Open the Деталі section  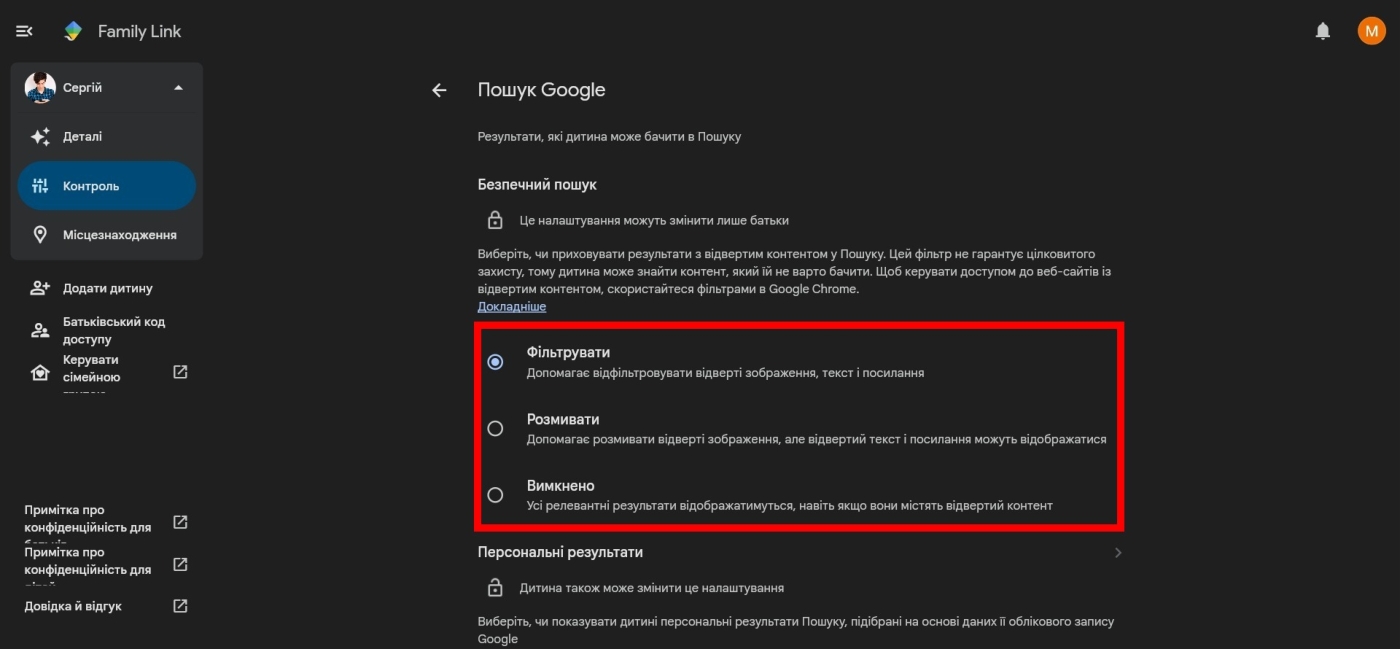tap(106, 137)
